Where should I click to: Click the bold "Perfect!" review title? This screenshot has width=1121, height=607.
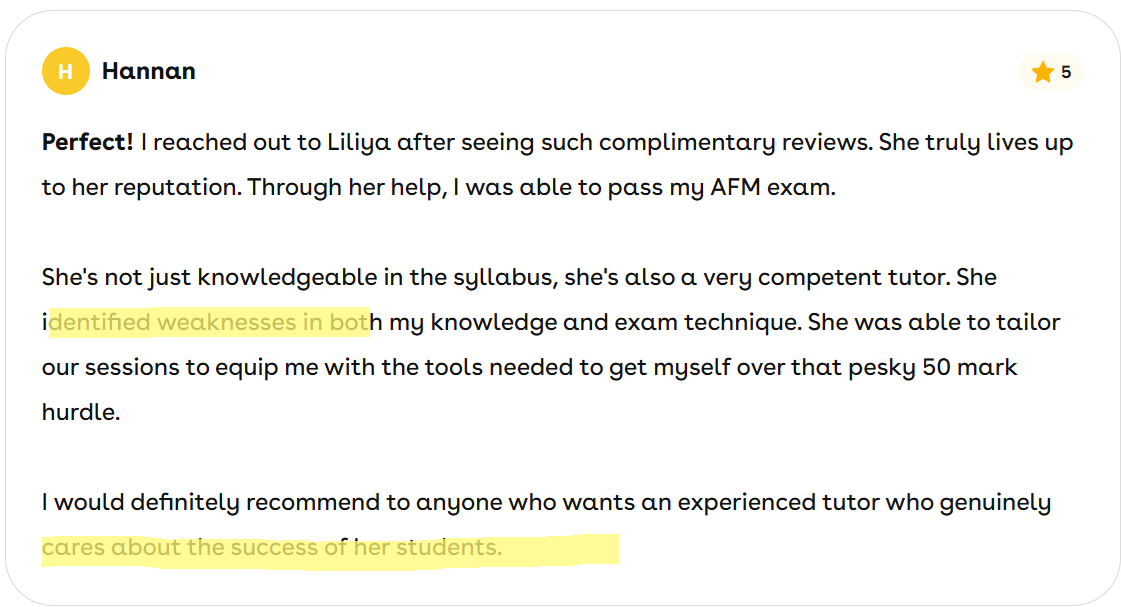point(87,142)
